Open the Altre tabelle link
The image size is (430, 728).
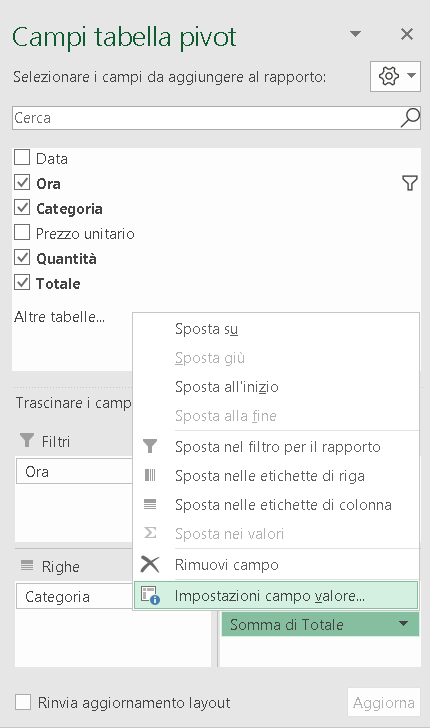[59, 317]
